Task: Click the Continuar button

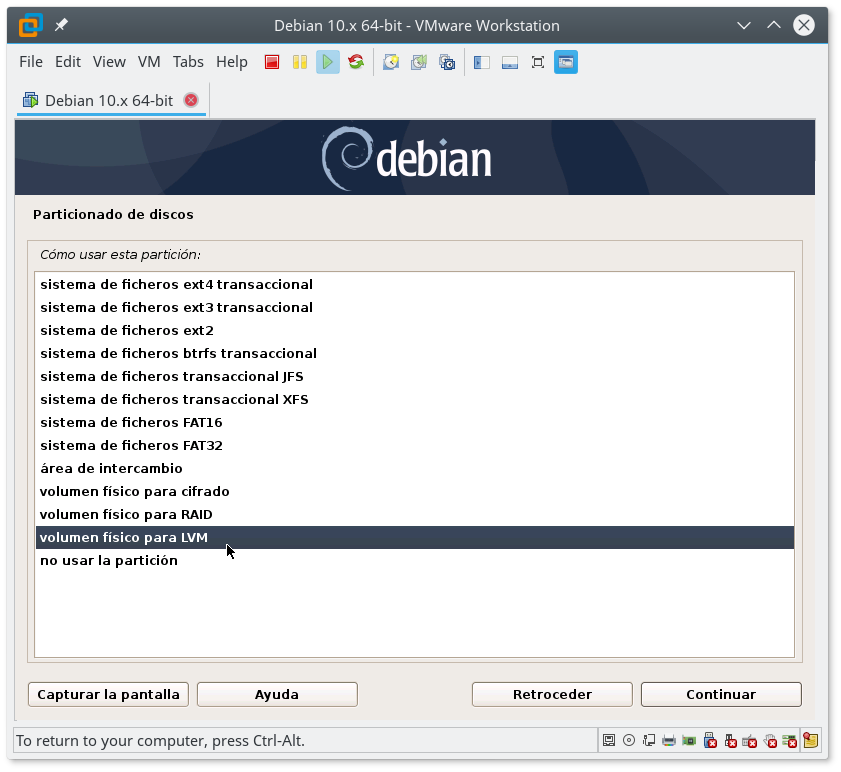Action: click(x=721, y=695)
